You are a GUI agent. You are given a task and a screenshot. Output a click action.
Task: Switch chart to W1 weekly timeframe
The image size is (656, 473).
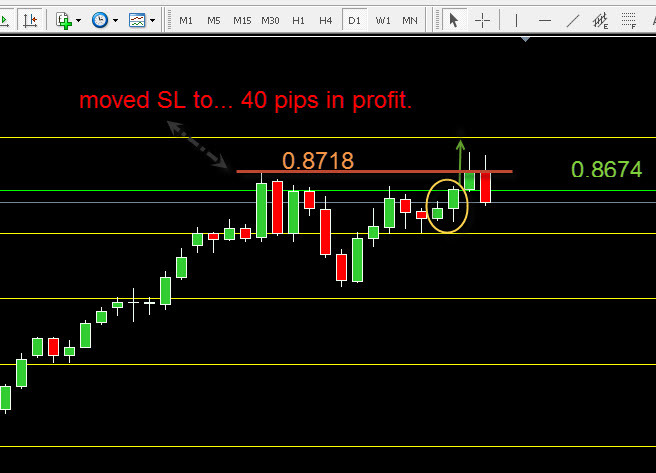coord(383,20)
